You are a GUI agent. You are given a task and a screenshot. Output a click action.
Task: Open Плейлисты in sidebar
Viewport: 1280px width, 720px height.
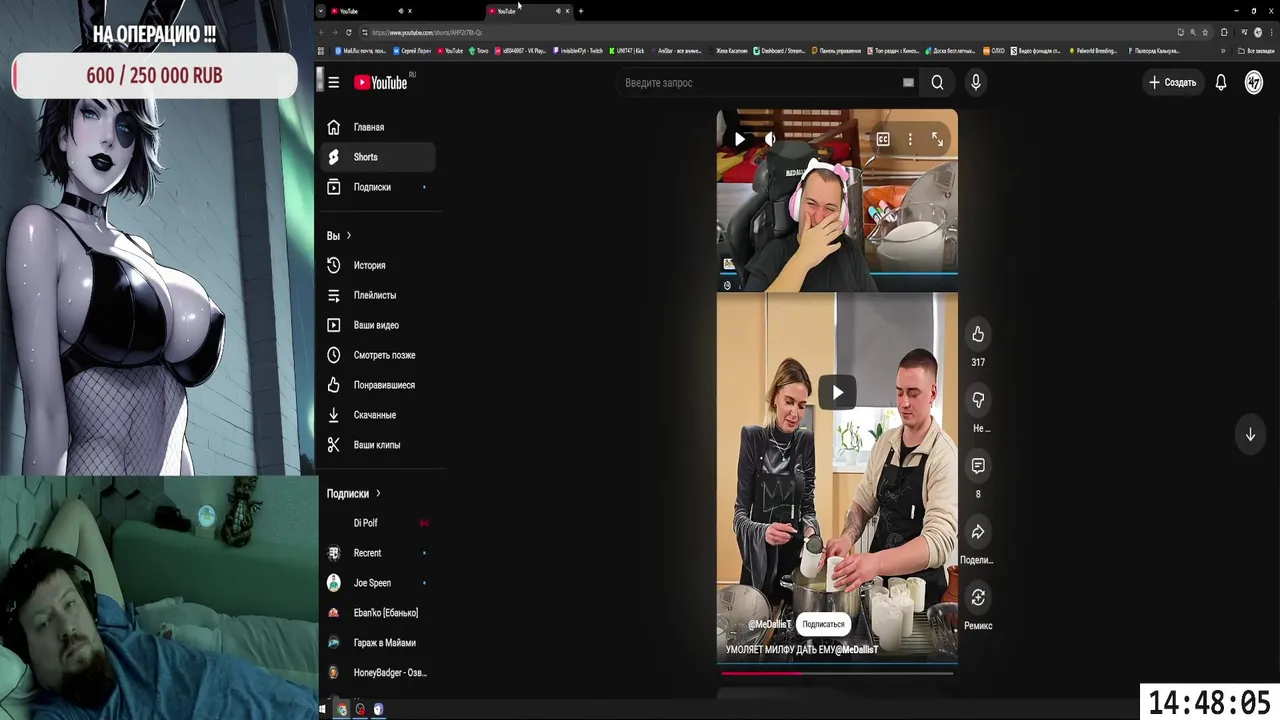[378, 295]
